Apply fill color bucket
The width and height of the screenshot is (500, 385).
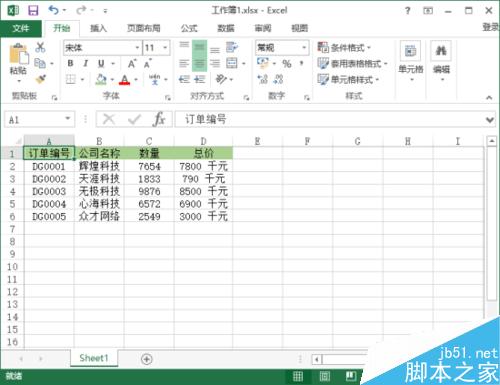pos(101,79)
